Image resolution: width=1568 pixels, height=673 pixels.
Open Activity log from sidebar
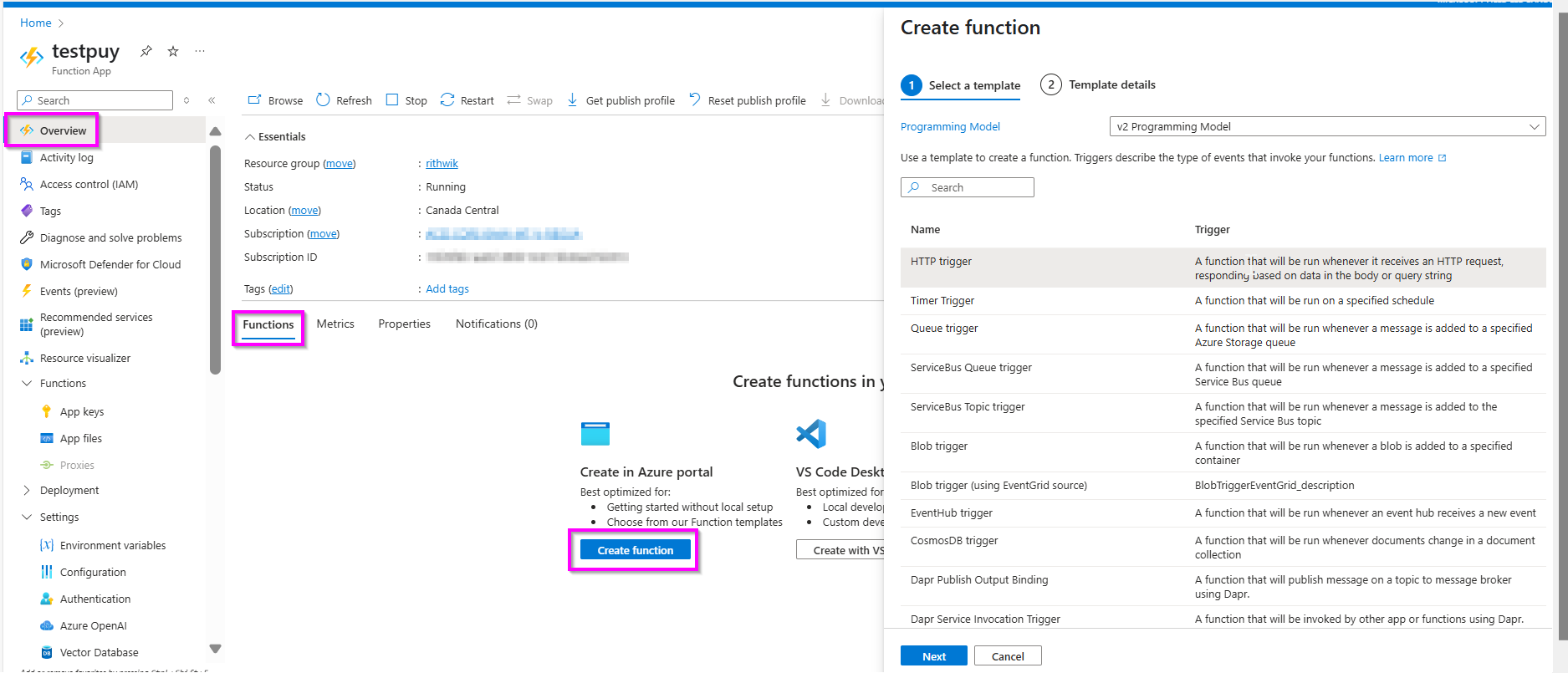tap(67, 157)
